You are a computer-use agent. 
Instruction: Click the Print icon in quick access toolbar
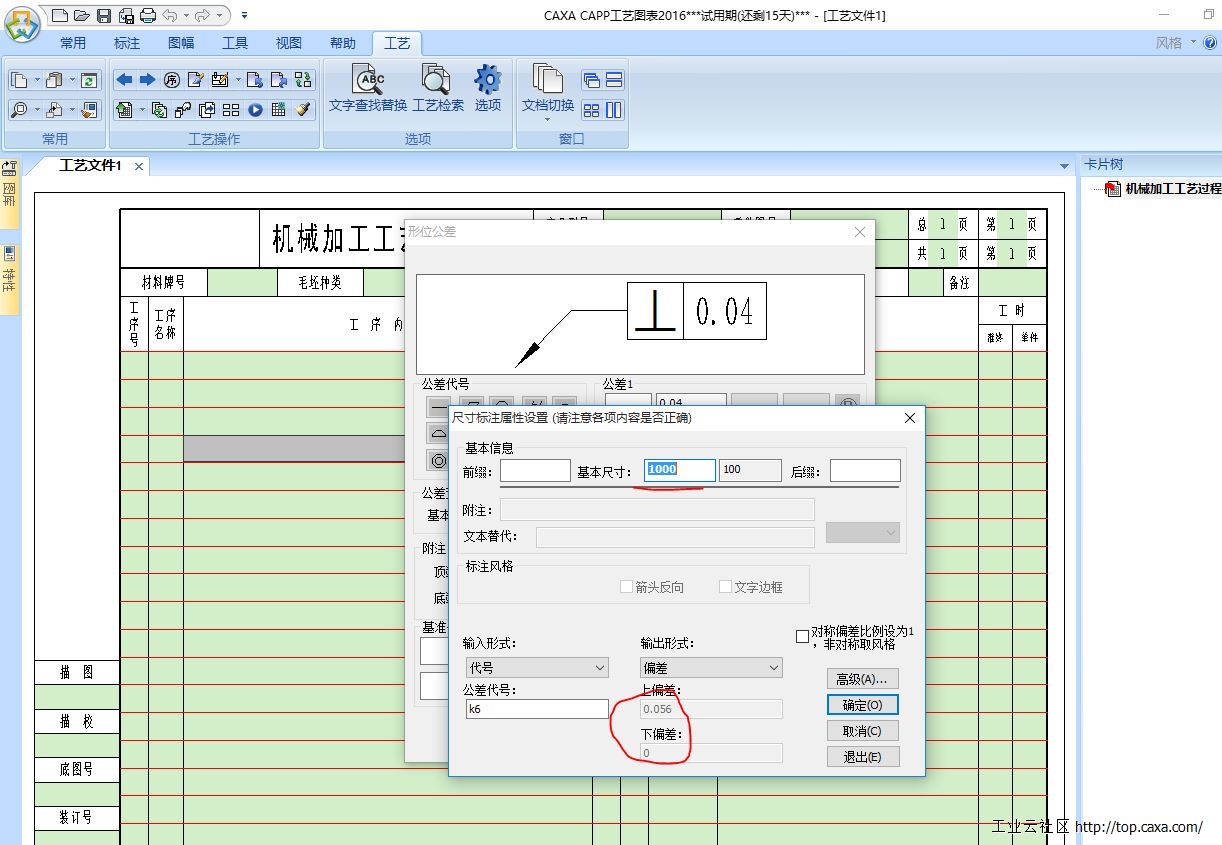point(148,15)
